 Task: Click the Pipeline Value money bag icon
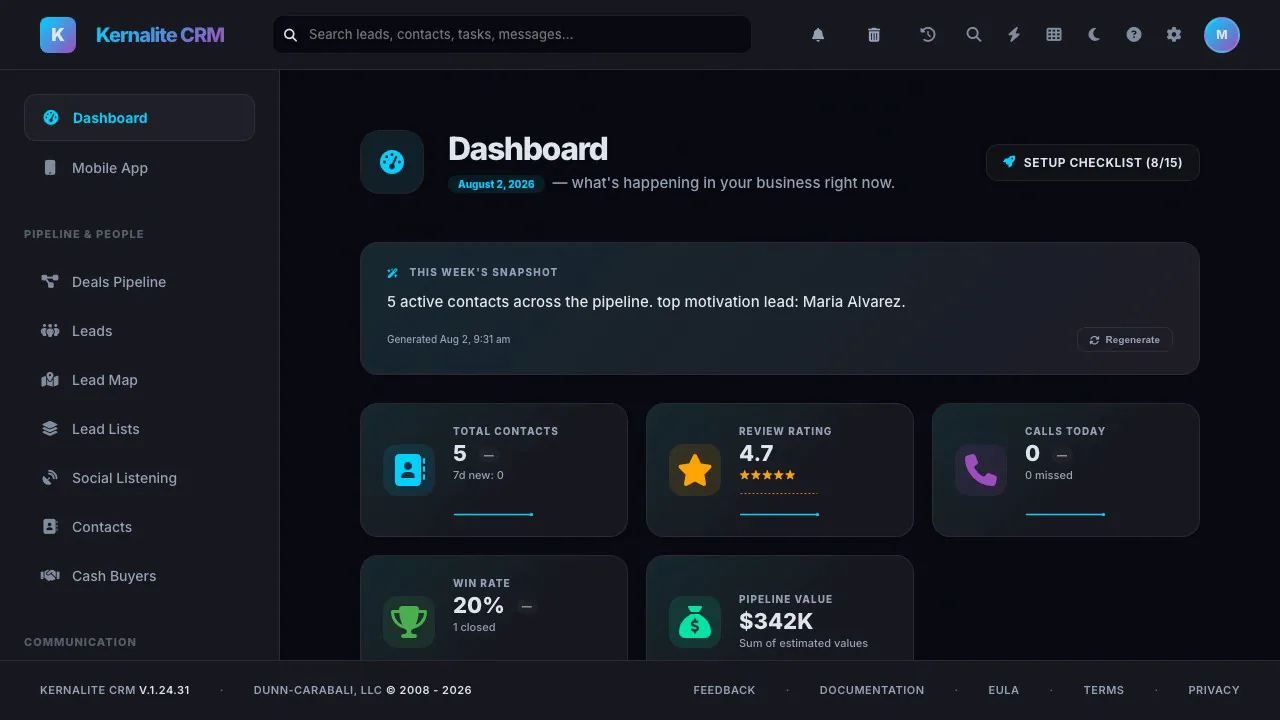(695, 622)
